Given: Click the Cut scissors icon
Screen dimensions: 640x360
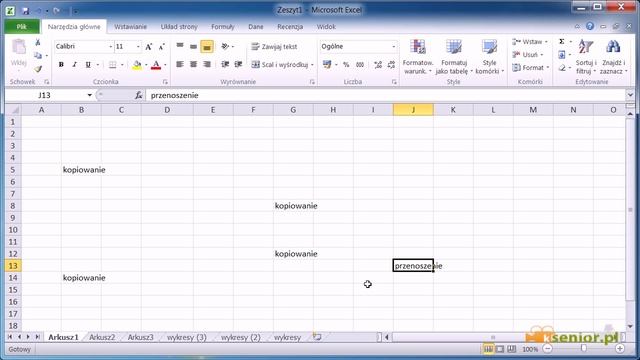Looking at the screenshot, I should coord(38,42).
